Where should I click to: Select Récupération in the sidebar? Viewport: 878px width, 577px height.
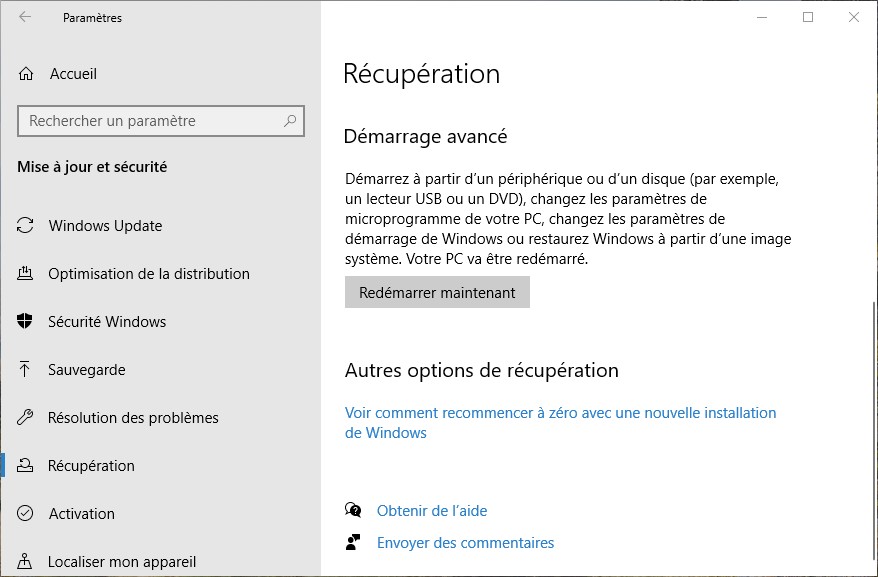pyautogui.click(x=91, y=466)
